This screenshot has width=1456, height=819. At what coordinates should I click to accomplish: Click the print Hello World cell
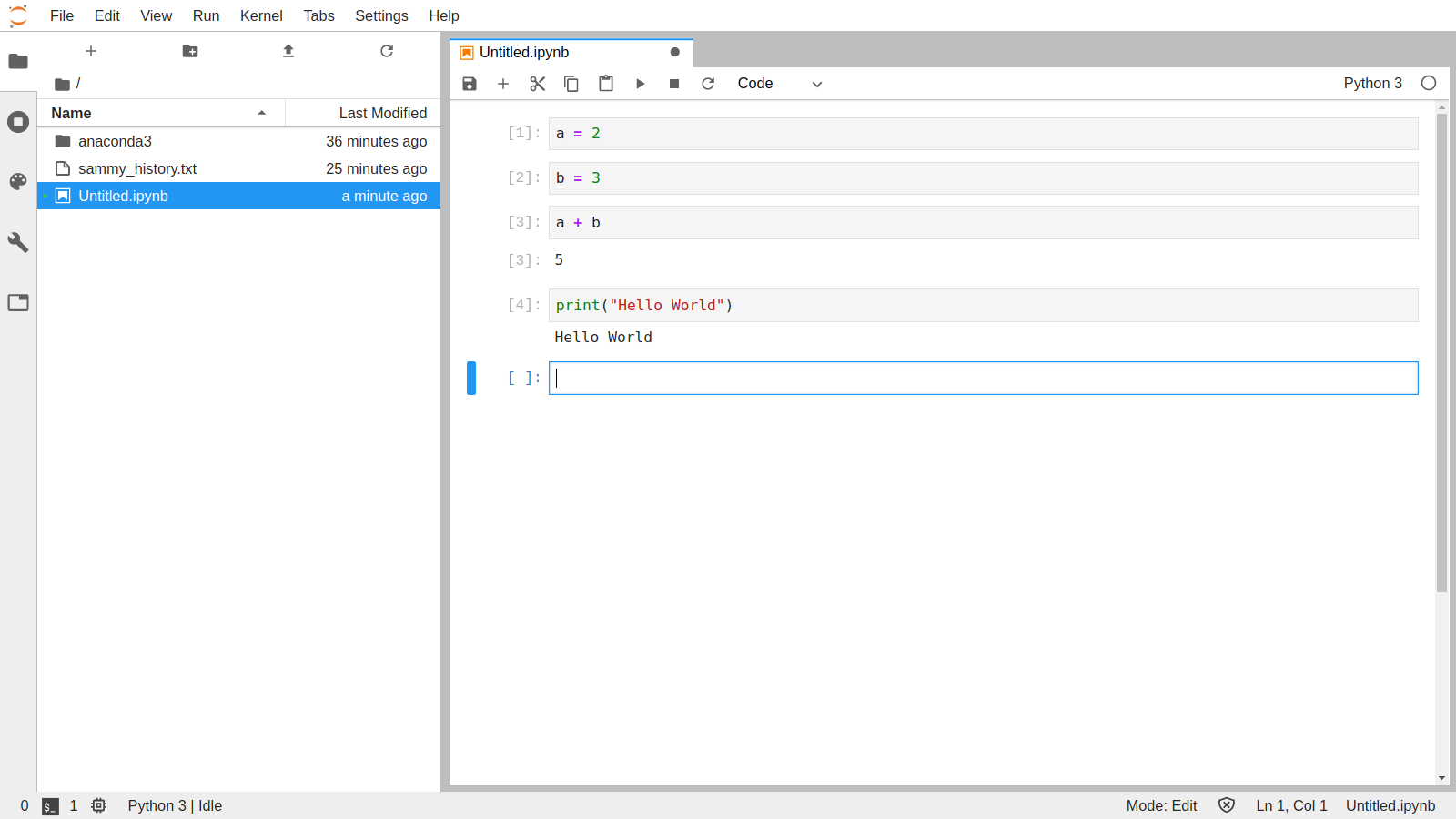click(983, 306)
